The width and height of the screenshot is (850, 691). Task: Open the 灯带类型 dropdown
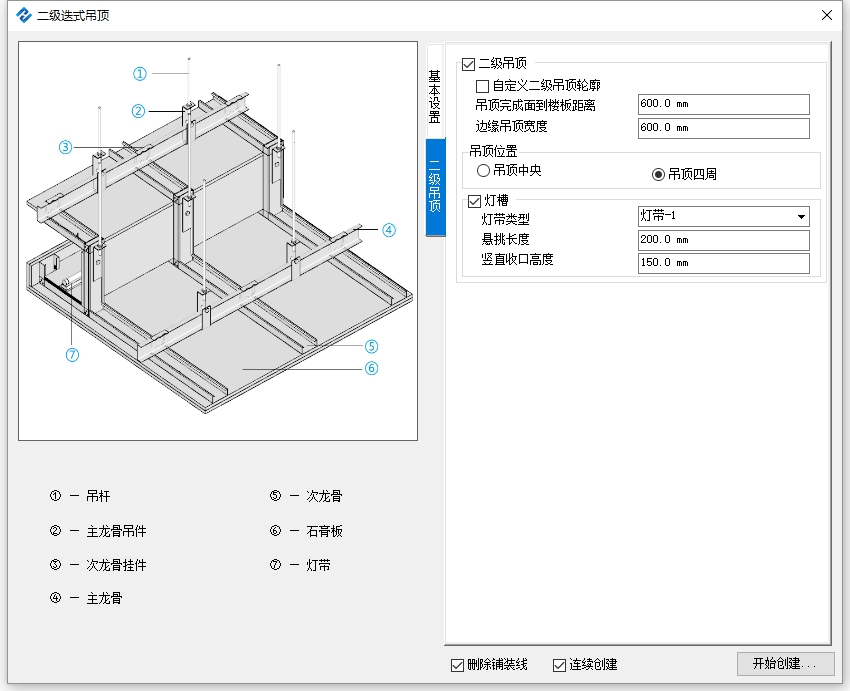coord(724,216)
